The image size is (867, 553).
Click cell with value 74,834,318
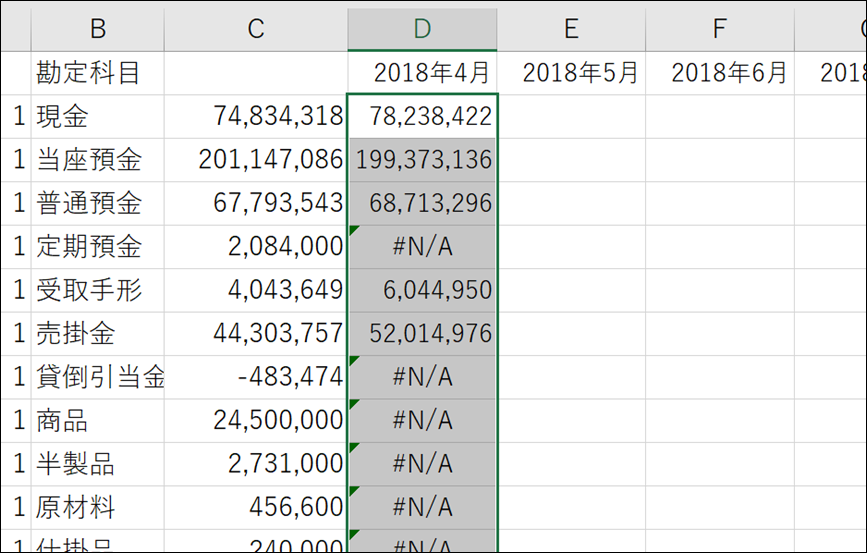click(256, 116)
